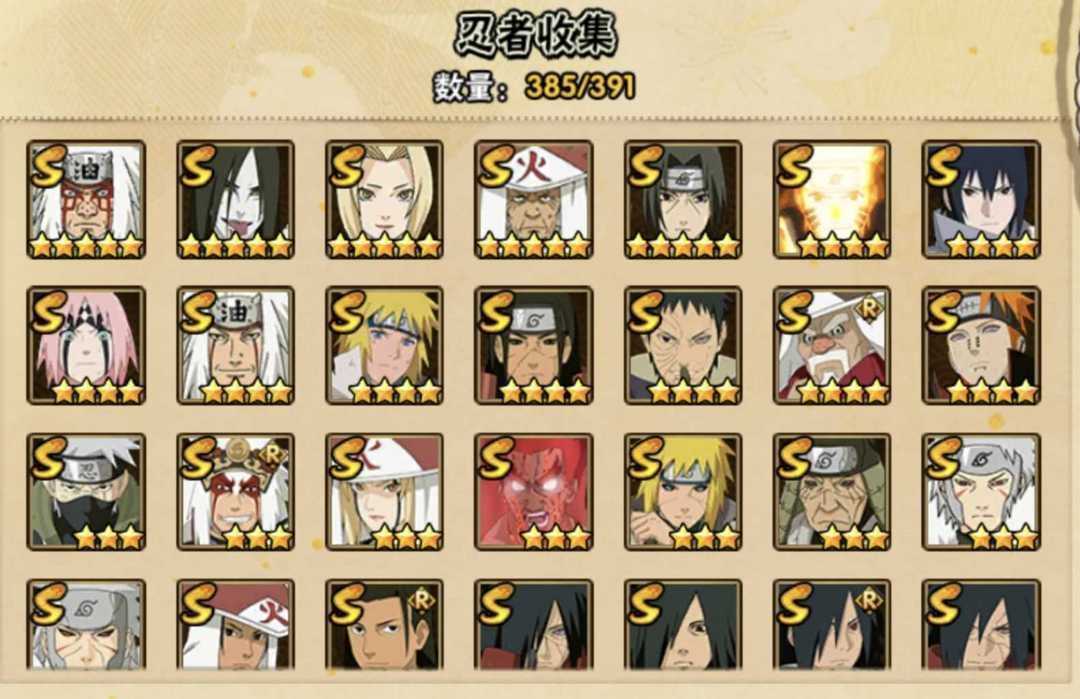Open the pale long-haired ninja sticking tongue out
The width and height of the screenshot is (1080, 699).
(236, 200)
